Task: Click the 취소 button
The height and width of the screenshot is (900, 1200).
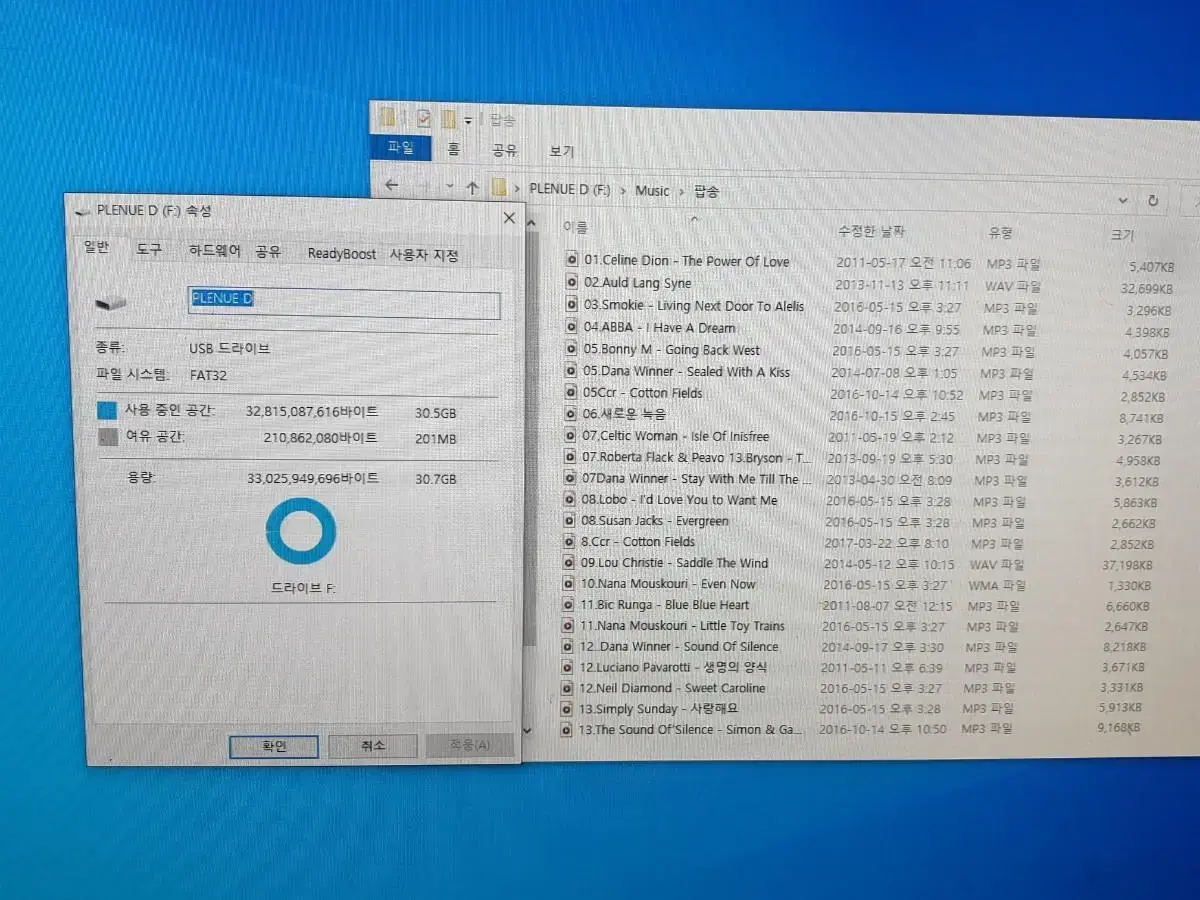Action: [x=372, y=745]
